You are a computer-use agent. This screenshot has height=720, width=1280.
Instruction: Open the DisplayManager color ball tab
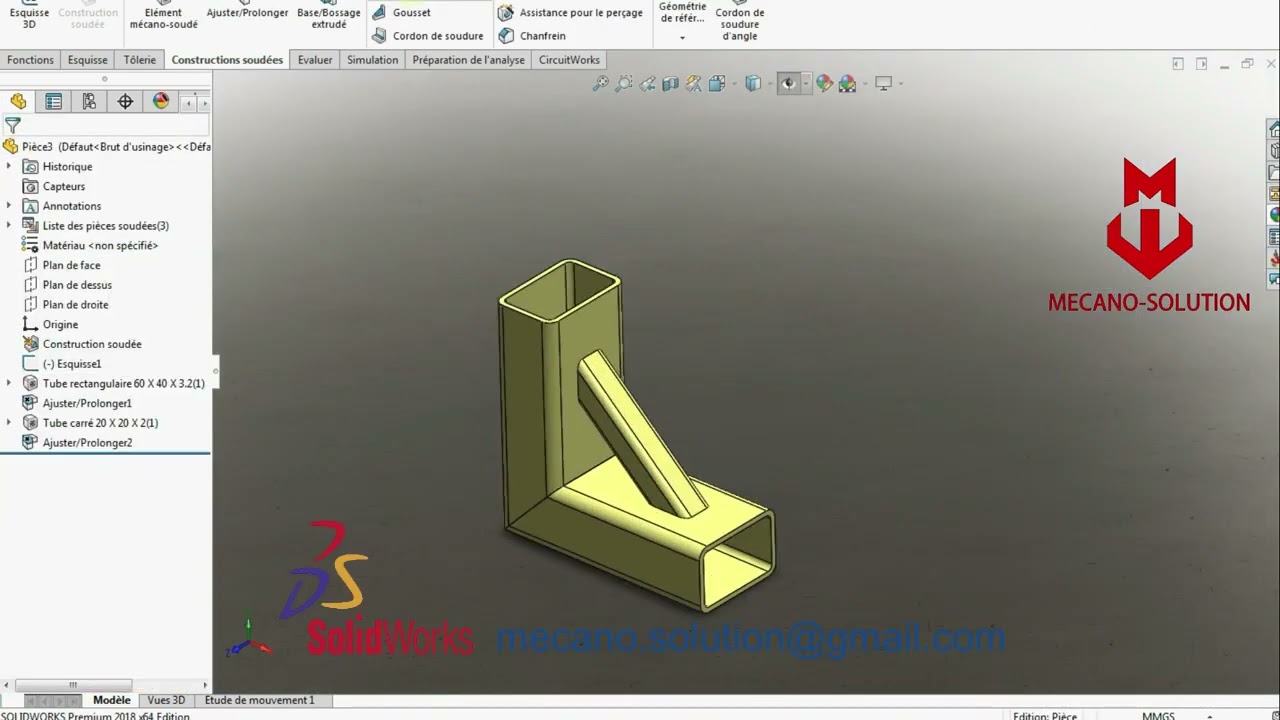click(x=161, y=101)
